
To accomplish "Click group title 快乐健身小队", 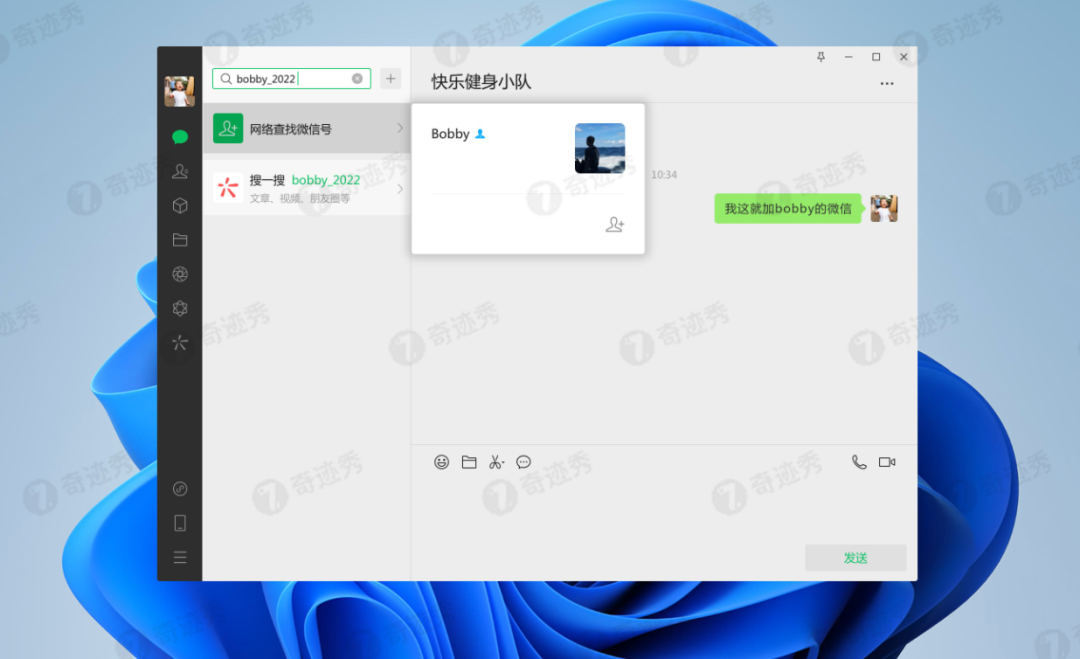I will coord(481,82).
